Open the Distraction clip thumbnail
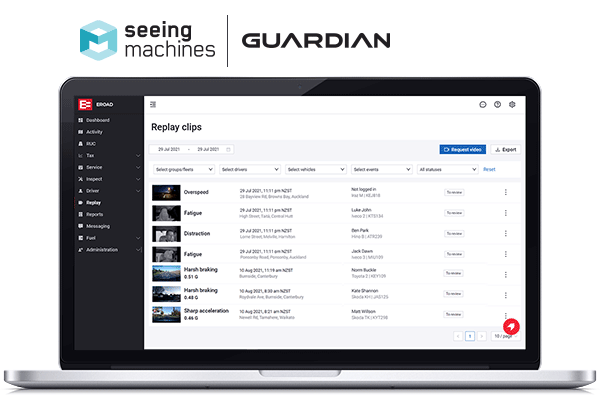 click(x=166, y=233)
